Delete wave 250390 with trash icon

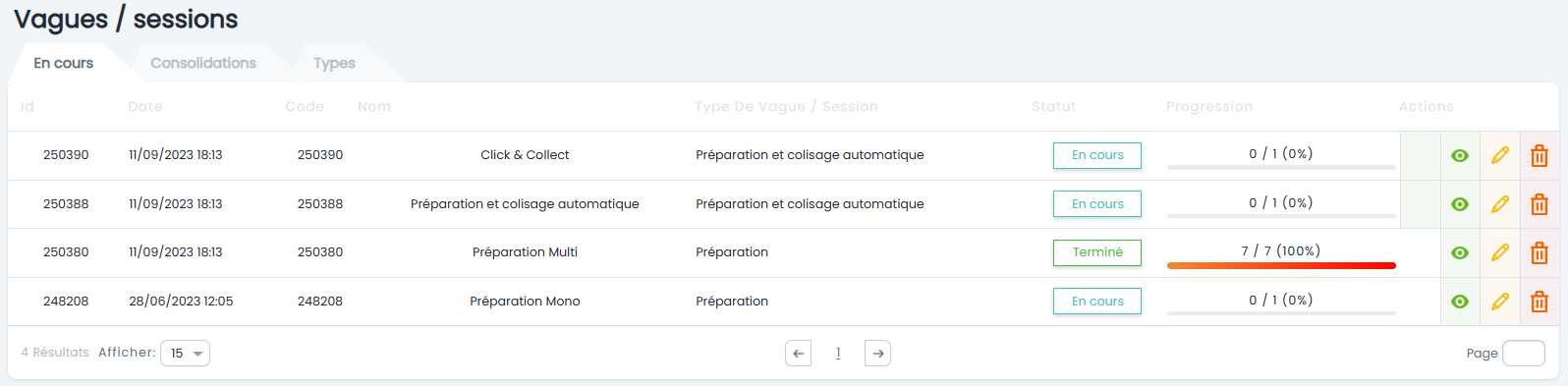[1540, 155]
